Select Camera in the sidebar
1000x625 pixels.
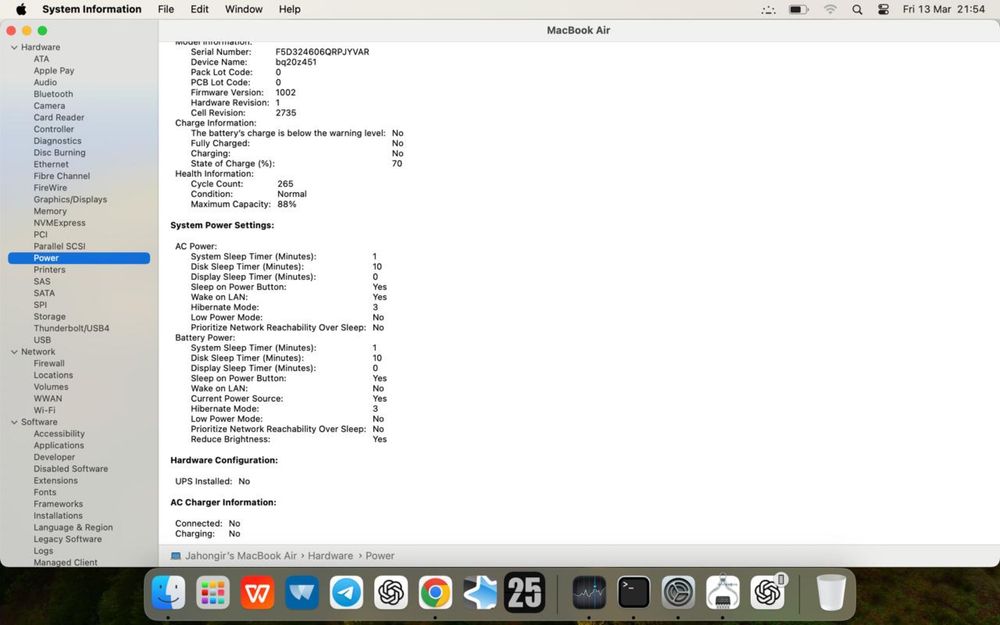[x=49, y=106]
